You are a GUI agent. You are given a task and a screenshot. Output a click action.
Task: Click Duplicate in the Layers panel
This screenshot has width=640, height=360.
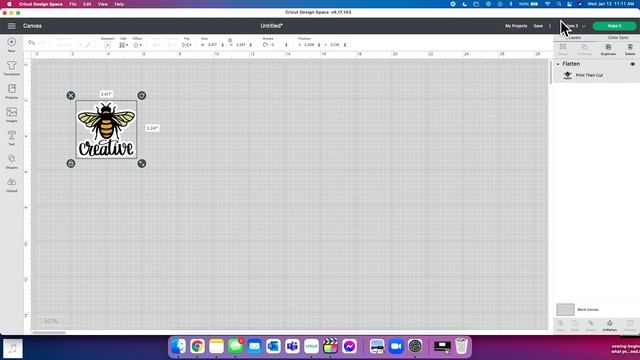click(x=608, y=49)
